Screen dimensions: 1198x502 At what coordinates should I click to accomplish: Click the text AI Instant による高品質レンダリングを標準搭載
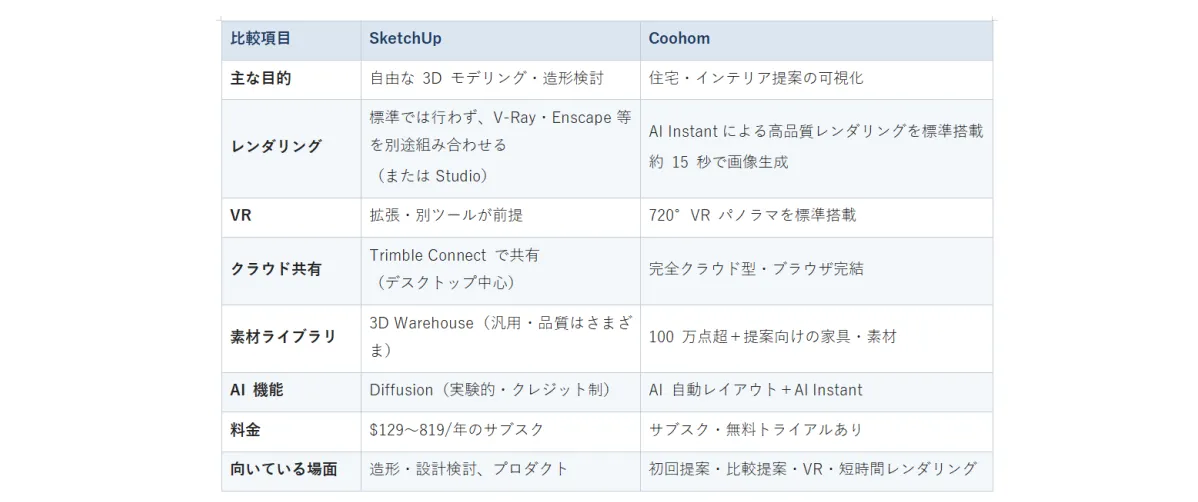[x=816, y=131]
